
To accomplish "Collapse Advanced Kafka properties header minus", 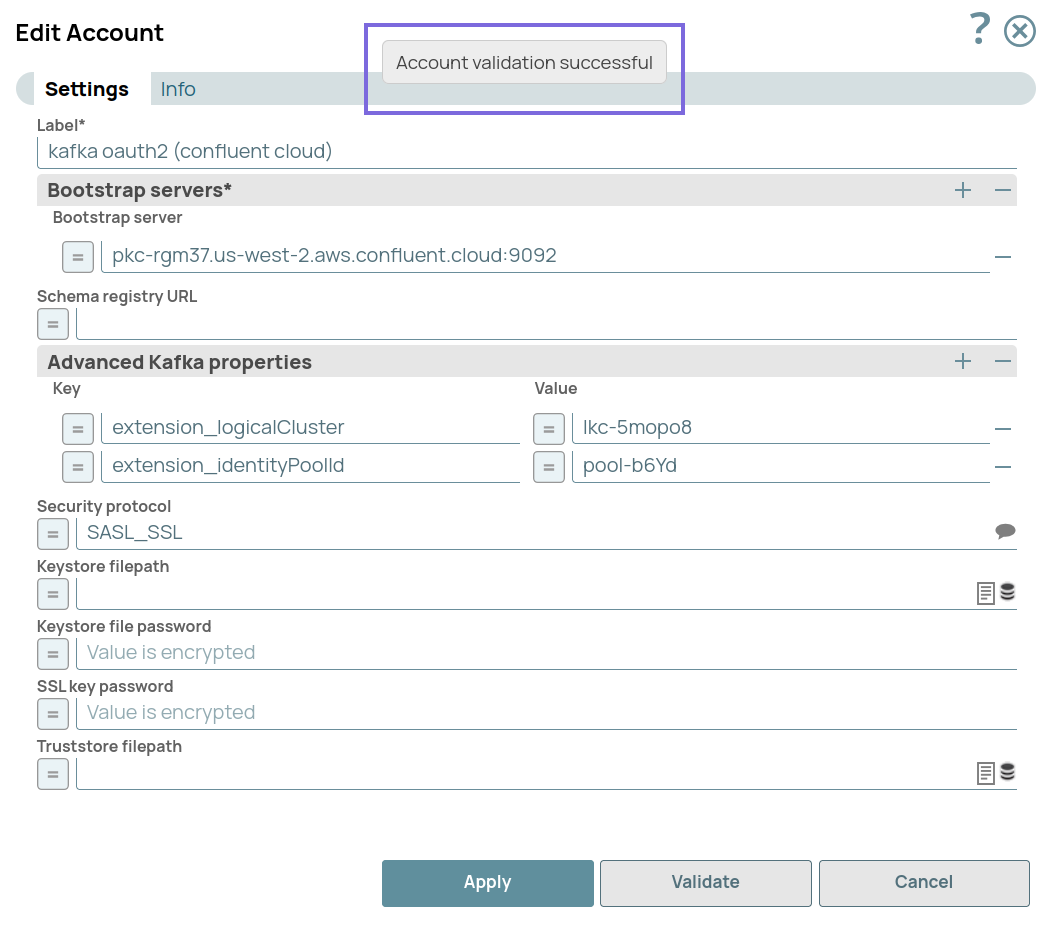I will [1003, 362].
